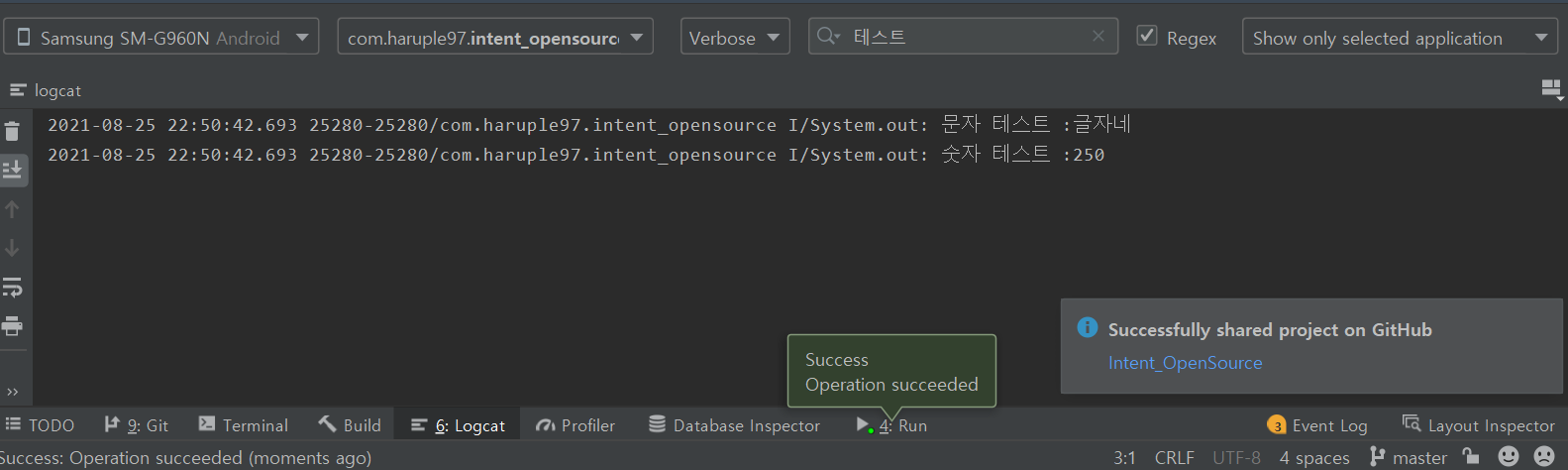The height and width of the screenshot is (470, 1568).
Task: Click the Intent_OpenSource link in notification
Action: pyautogui.click(x=1185, y=363)
